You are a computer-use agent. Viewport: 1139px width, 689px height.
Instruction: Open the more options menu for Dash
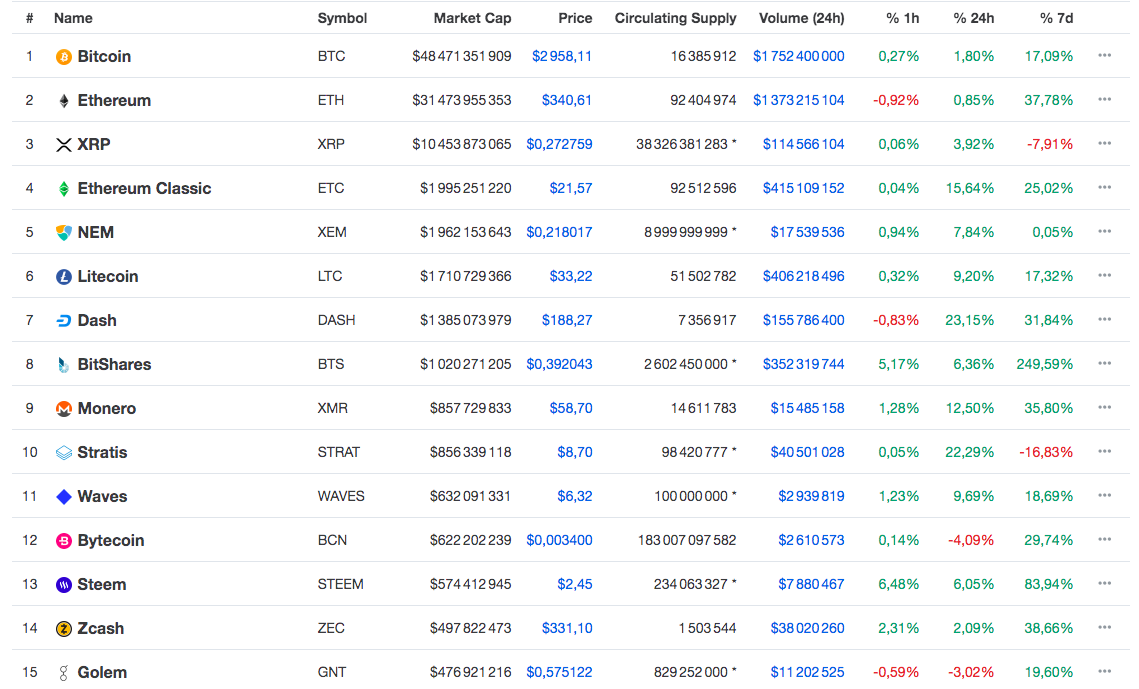(x=1105, y=320)
